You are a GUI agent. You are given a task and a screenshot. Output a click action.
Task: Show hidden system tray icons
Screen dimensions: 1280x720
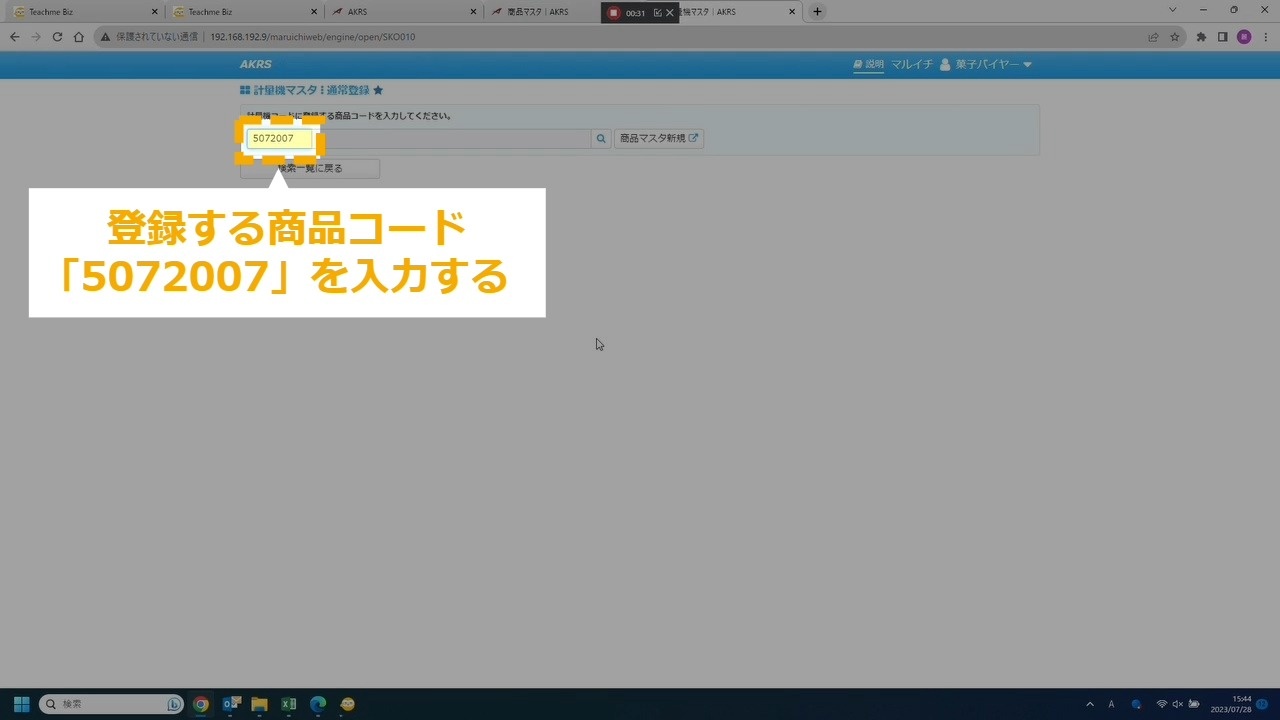pos(1090,704)
